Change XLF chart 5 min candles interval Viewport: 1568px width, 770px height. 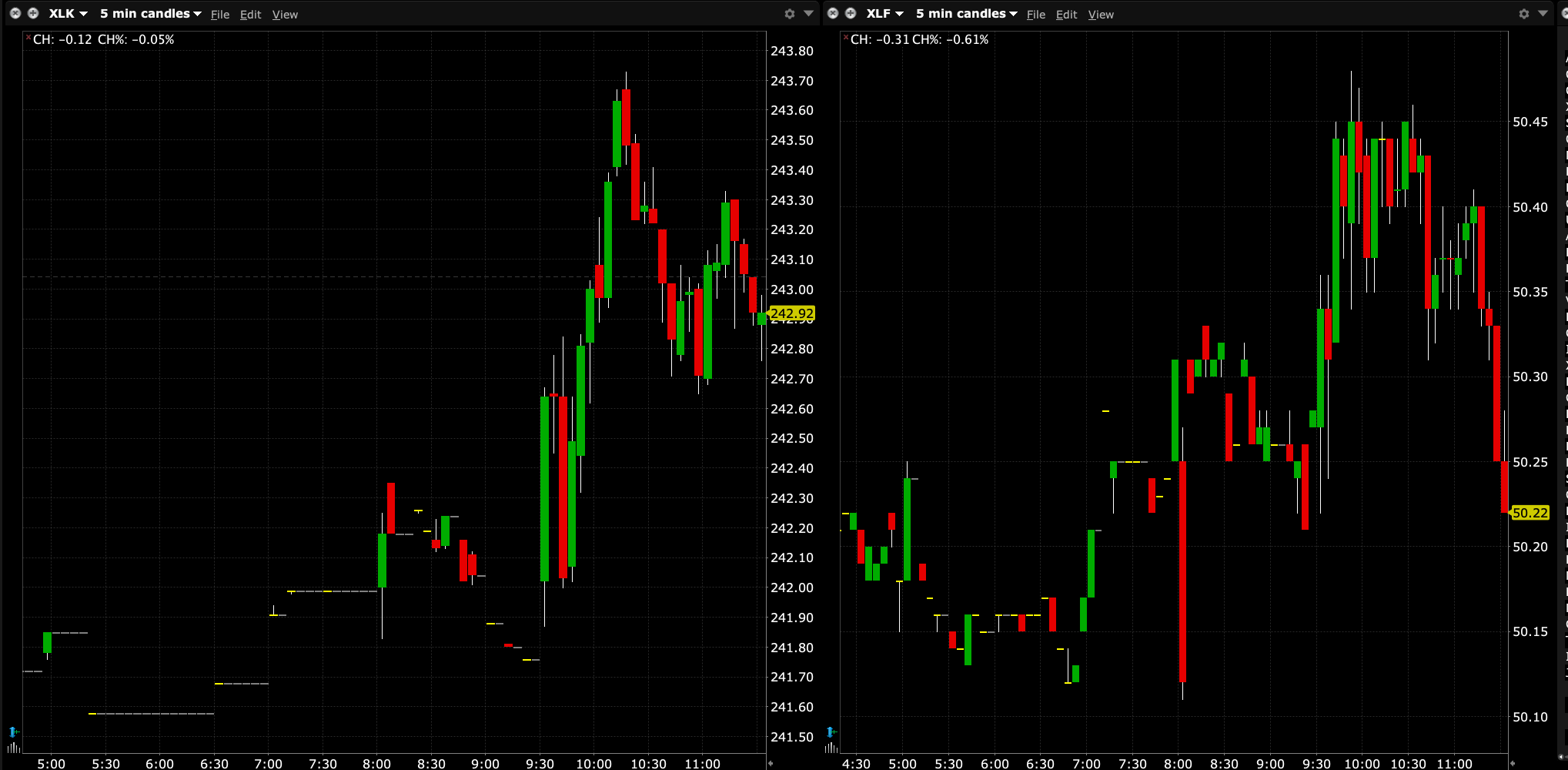click(x=966, y=14)
